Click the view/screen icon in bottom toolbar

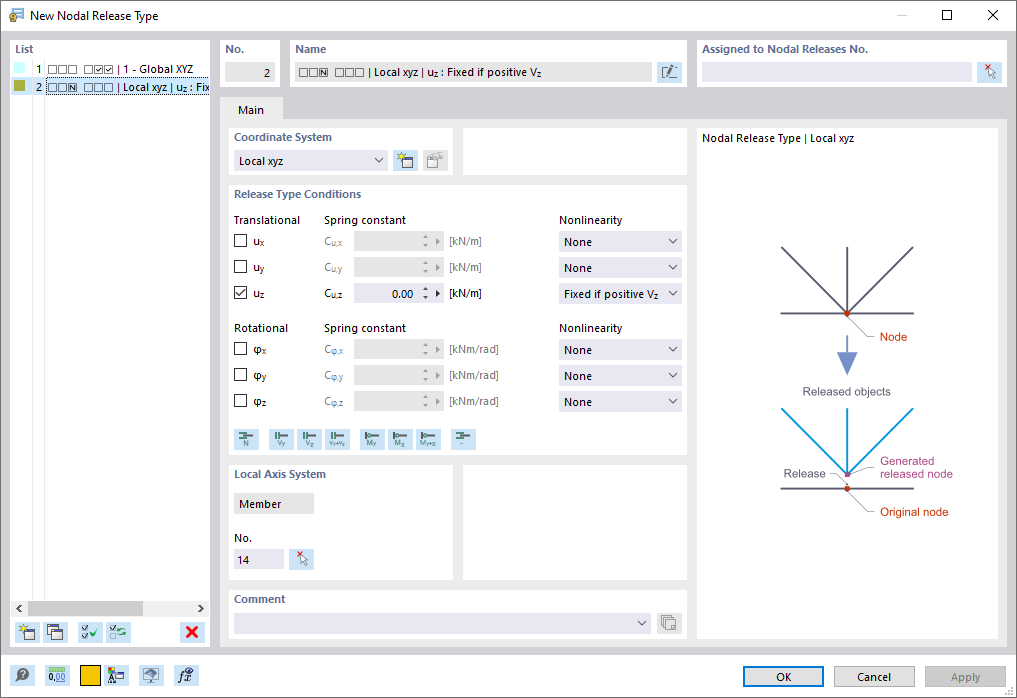151,675
